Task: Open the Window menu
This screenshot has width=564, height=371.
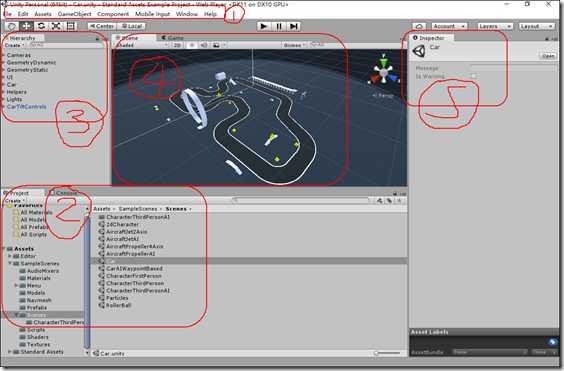Action: tap(187, 14)
